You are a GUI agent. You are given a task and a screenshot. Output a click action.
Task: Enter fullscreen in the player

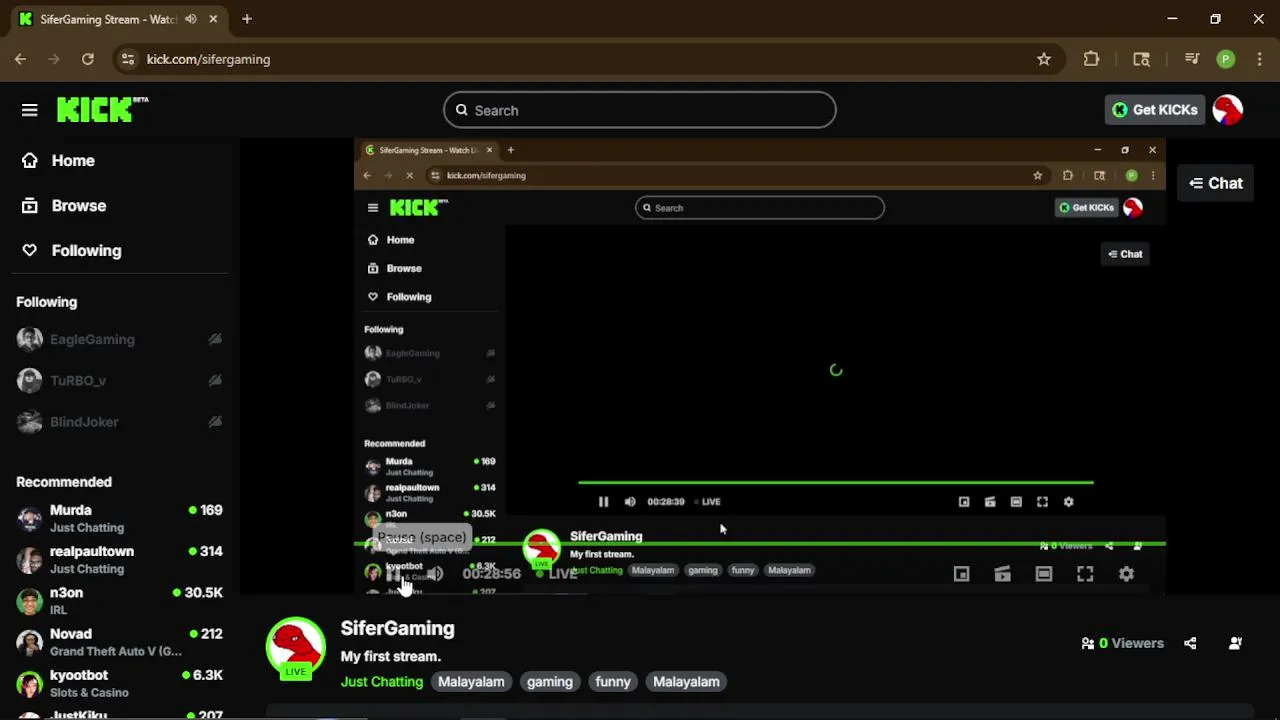[1085, 574]
